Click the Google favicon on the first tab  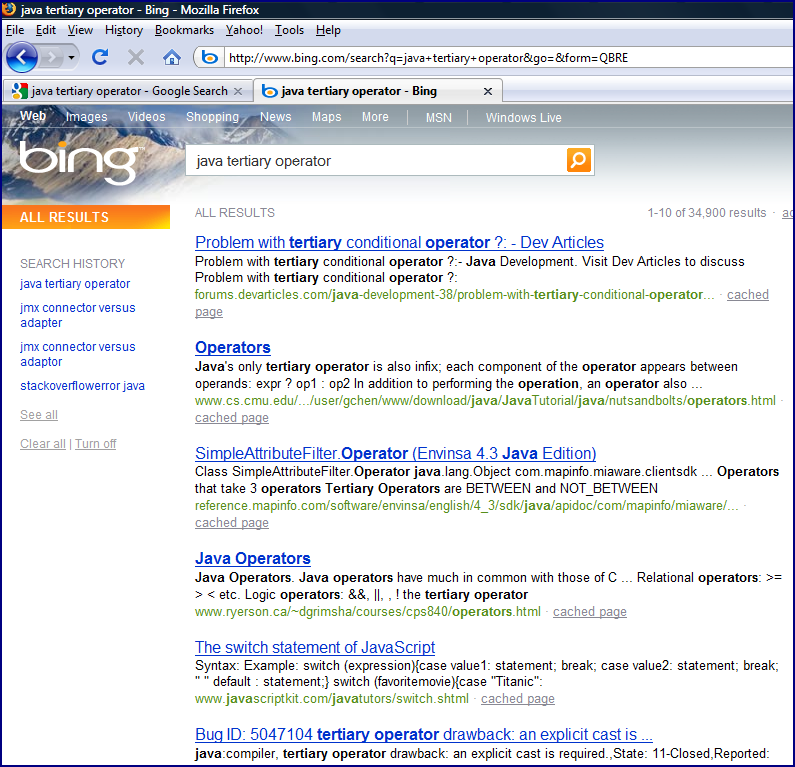[x=20, y=91]
